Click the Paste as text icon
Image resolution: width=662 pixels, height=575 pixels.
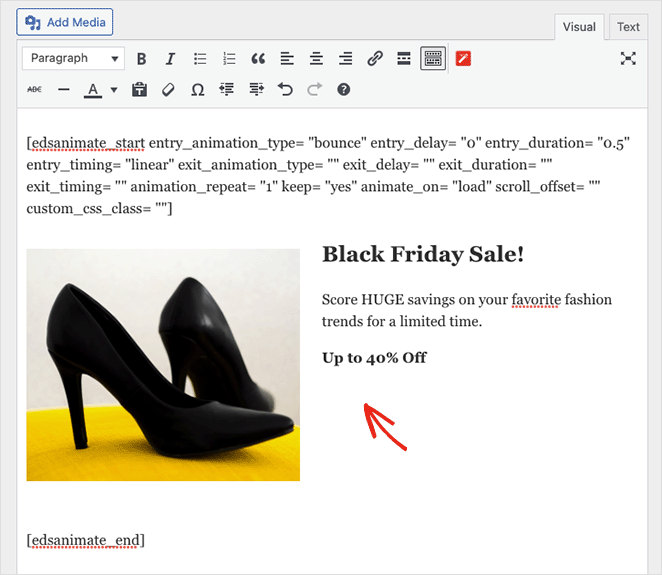139,90
